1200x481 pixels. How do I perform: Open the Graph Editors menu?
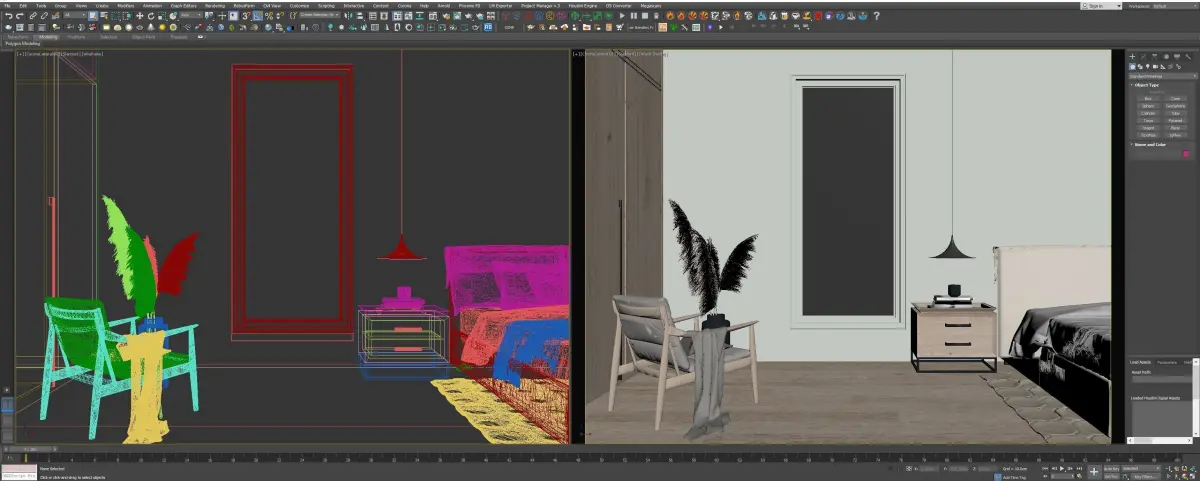coord(183,6)
